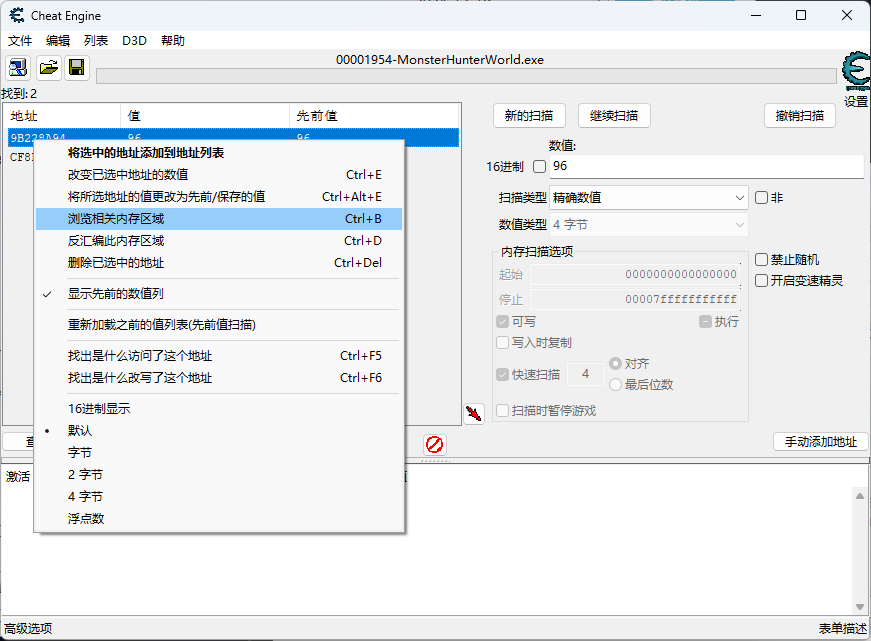Open the 扫描类型 dropdown
This screenshot has width=871, height=641.
[x=648, y=198]
